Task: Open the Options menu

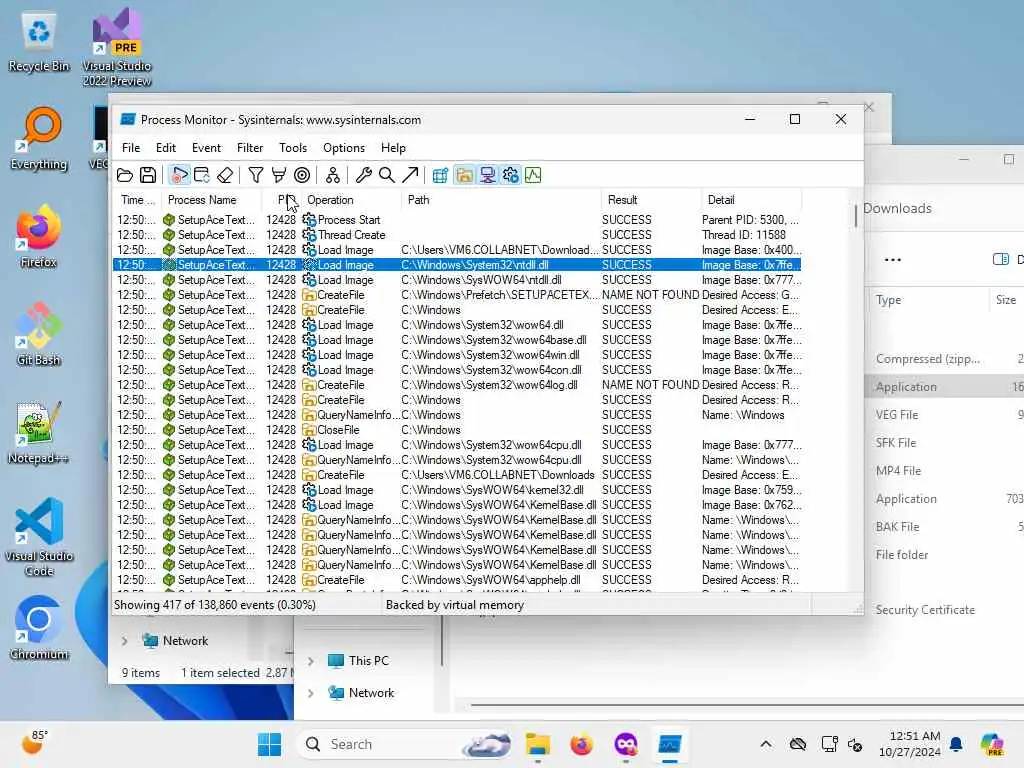Action: tap(344, 148)
